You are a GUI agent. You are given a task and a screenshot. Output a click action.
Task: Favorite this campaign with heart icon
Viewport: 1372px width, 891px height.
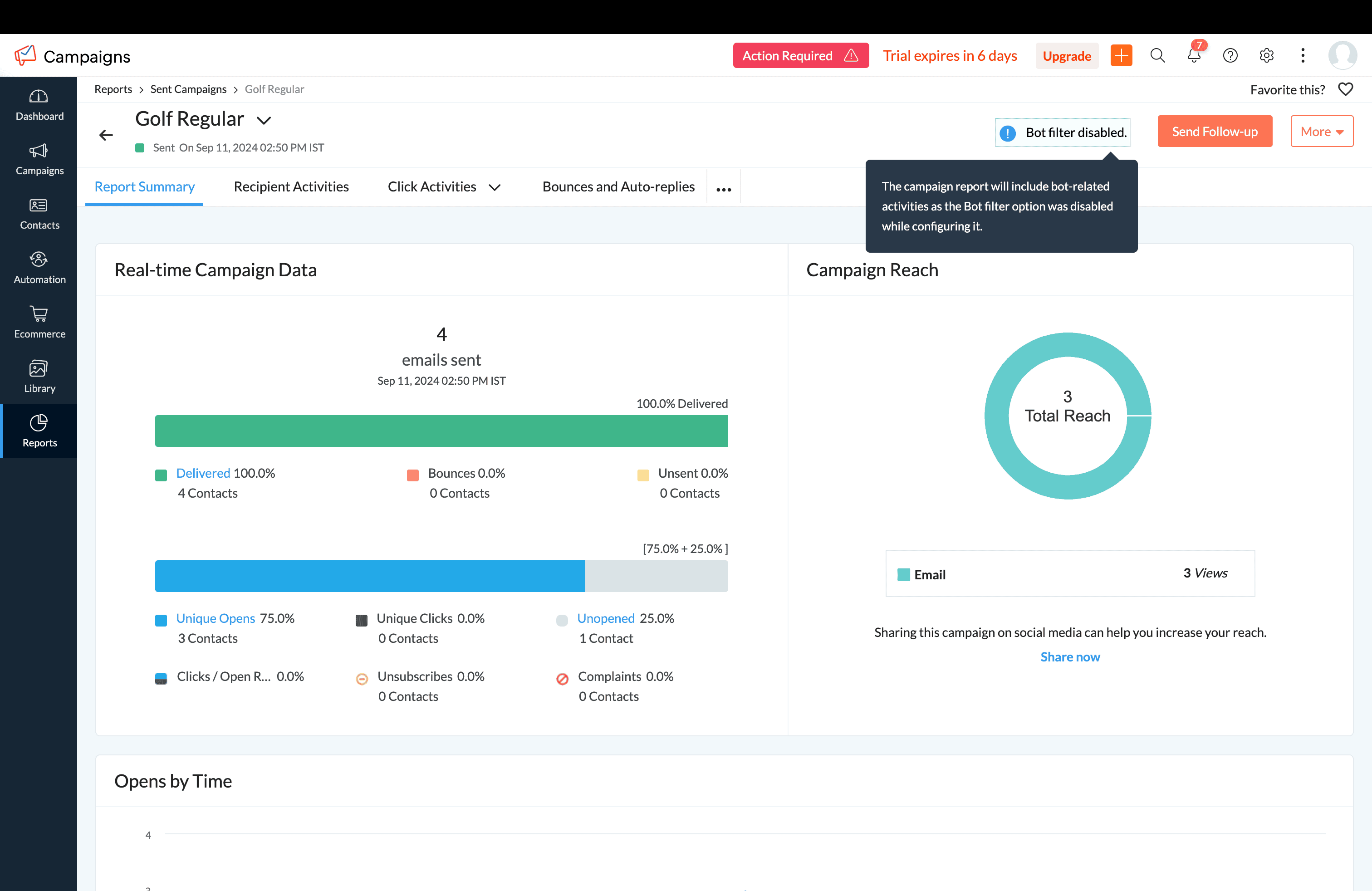coord(1346,89)
